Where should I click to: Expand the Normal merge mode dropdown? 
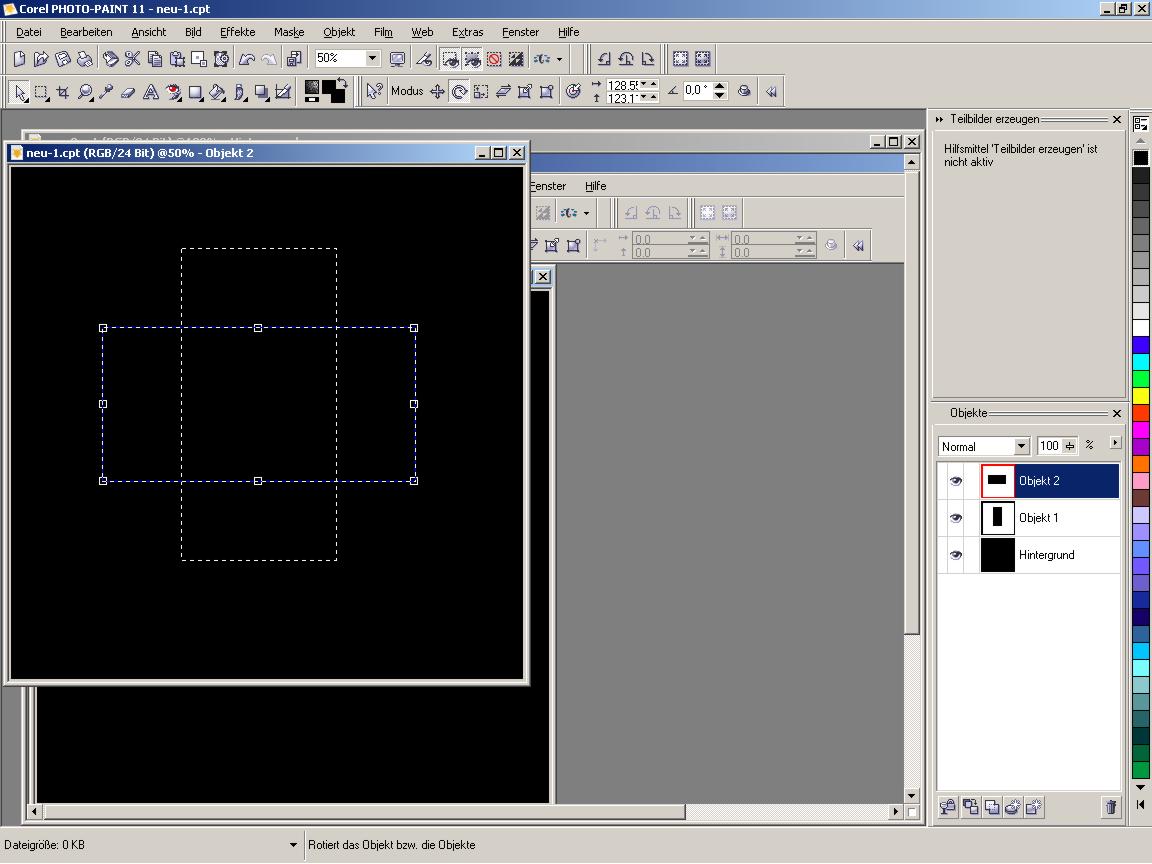click(1021, 446)
